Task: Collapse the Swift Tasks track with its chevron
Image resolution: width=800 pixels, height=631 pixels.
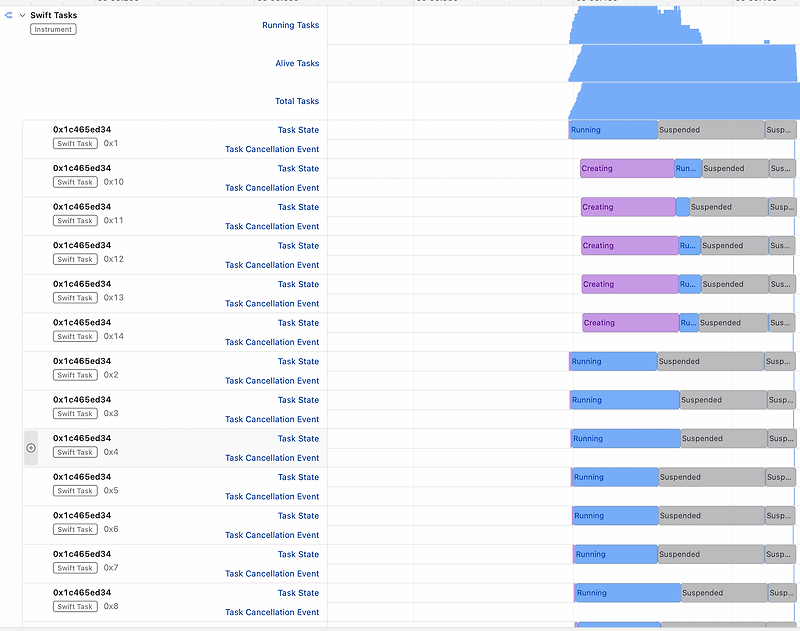Action: coord(22,15)
